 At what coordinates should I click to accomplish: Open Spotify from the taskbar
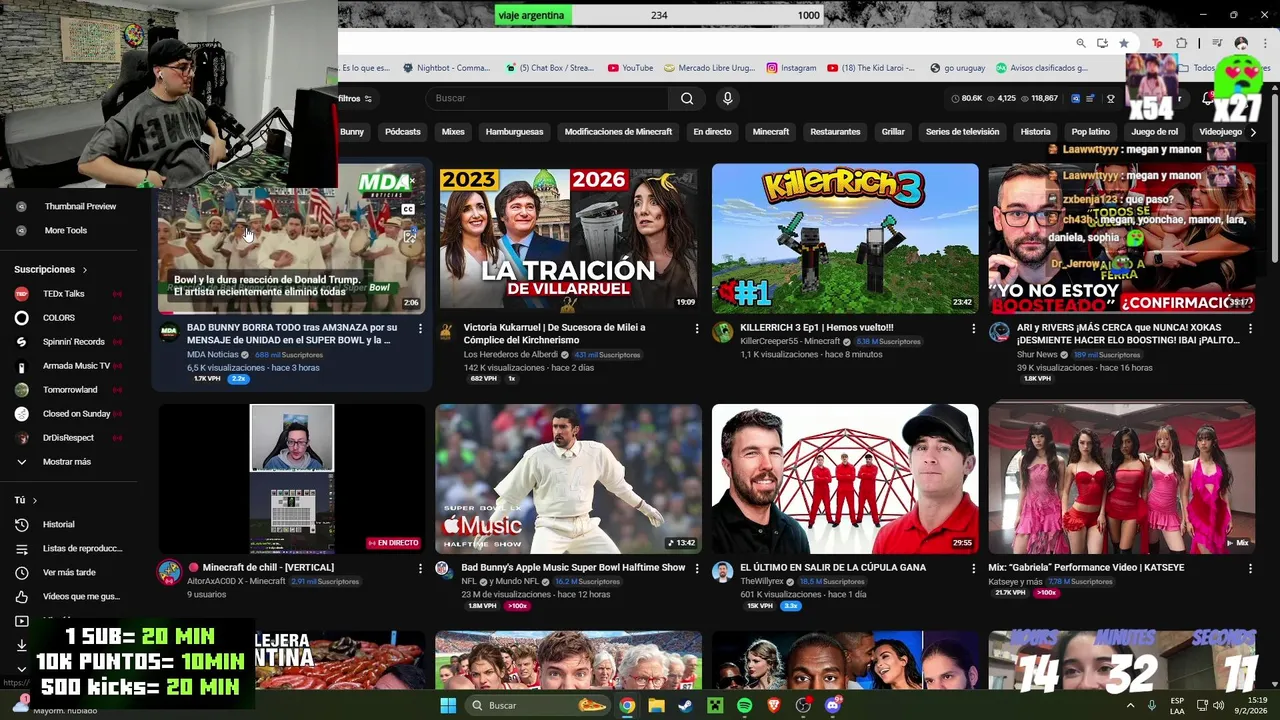tap(744, 705)
